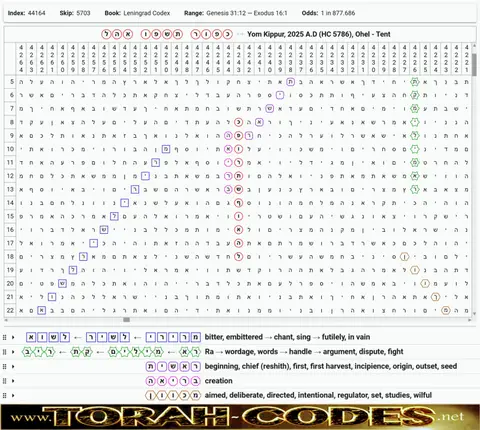Click the purple-circled letter in row 12
The height and width of the screenshot is (430, 480).
(228, 176)
